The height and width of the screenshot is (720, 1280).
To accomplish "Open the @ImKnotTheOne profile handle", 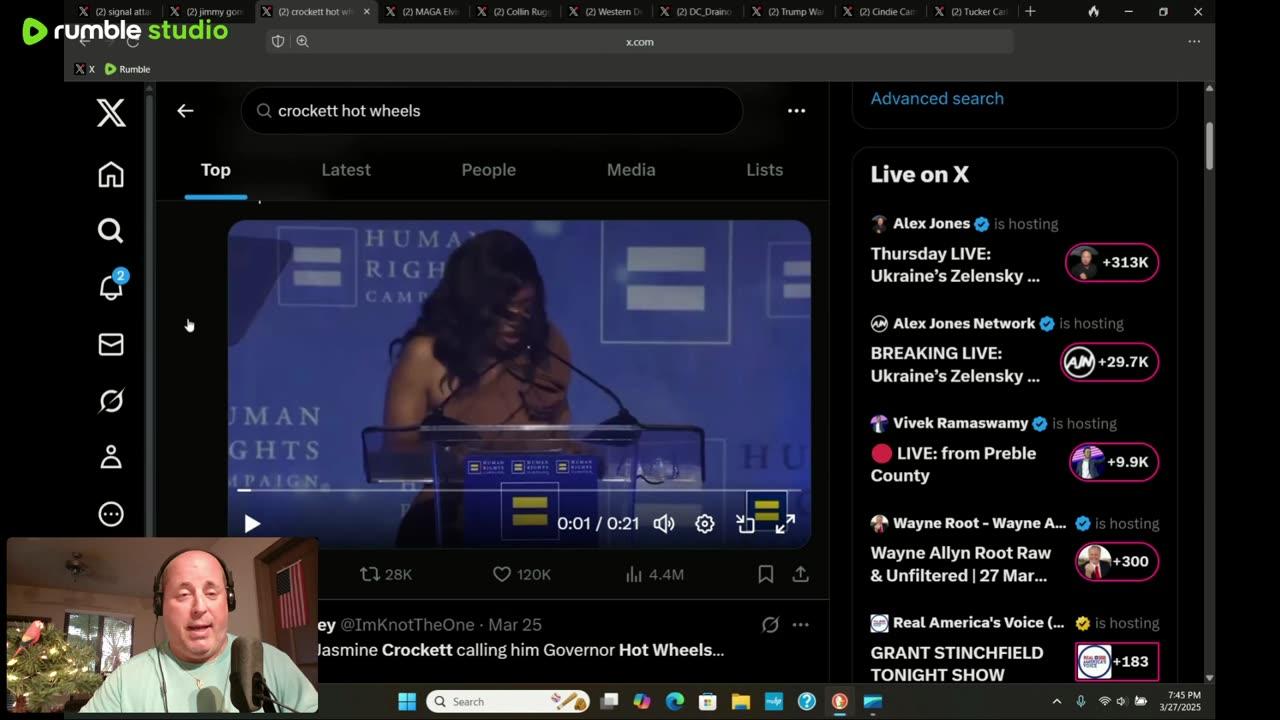I will click(x=408, y=625).
